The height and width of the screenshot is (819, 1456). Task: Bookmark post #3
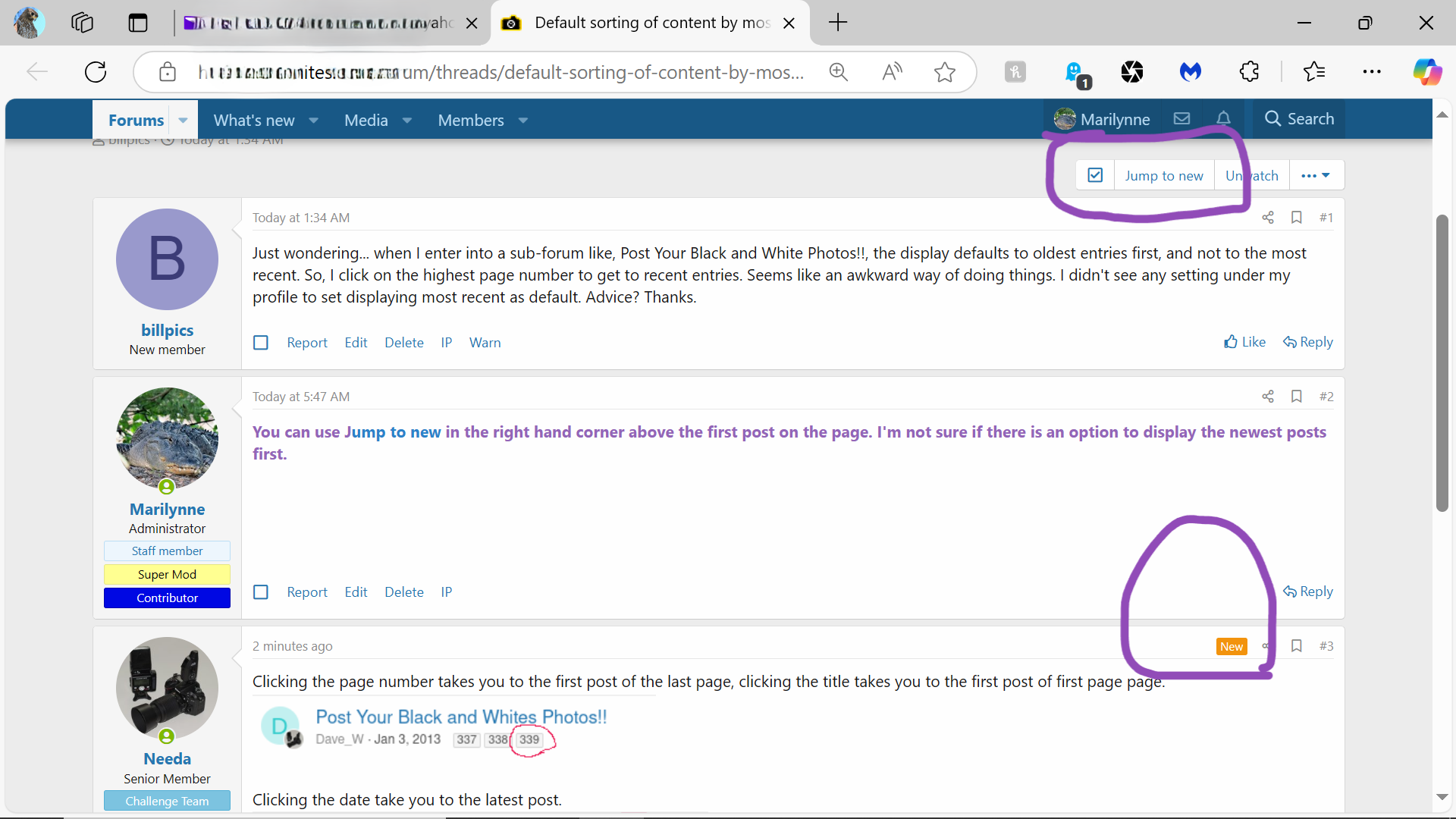tap(1297, 646)
